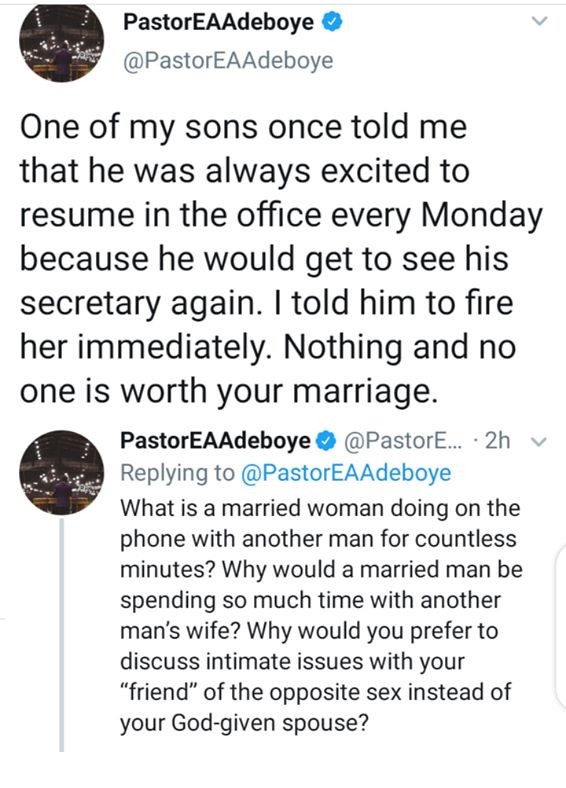Click the line 'secretary again. I told him to fire'
Screen dimensions: 566x788
[266, 303]
